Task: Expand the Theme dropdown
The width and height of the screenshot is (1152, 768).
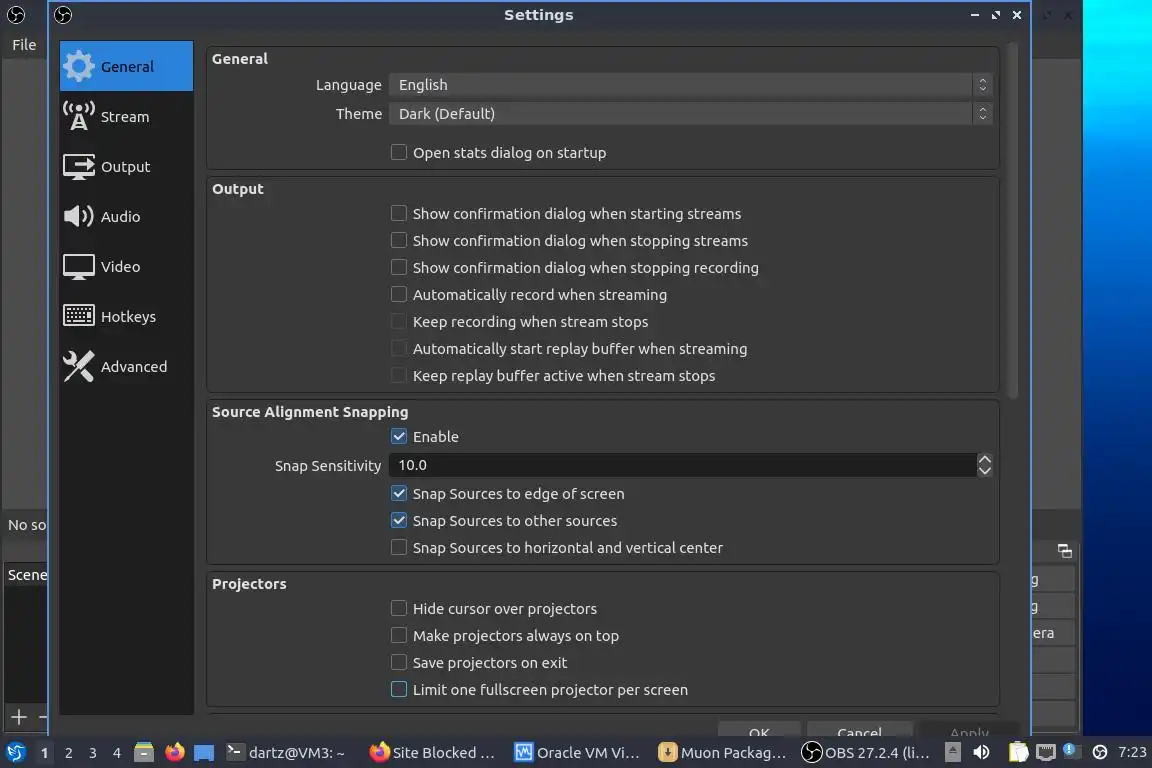Action: (x=689, y=114)
